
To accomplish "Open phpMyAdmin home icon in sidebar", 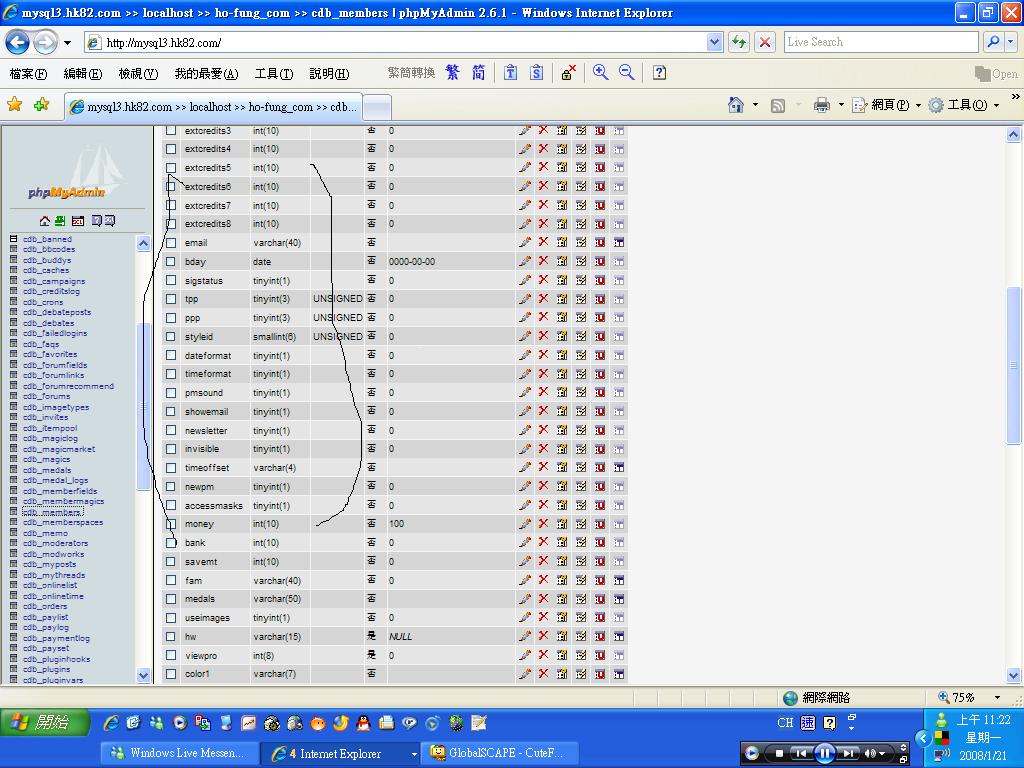I will click(x=44, y=221).
